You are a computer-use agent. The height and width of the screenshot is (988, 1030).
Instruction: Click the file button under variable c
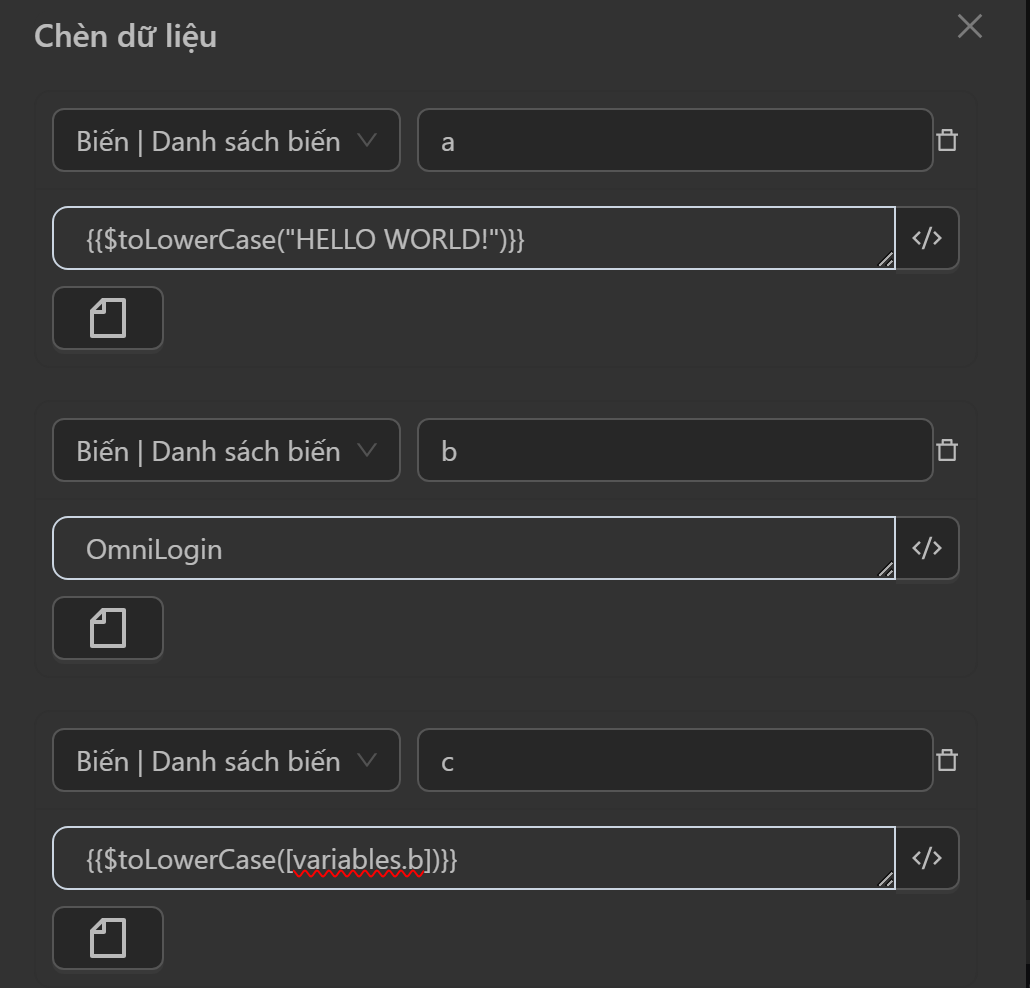coord(108,939)
